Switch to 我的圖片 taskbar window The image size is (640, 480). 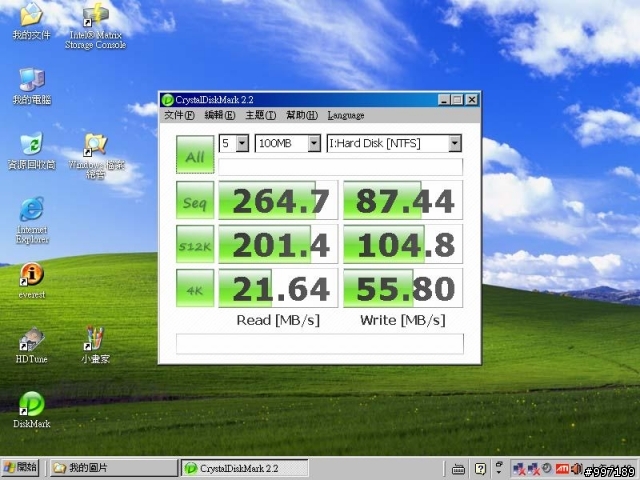[x=114, y=468]
